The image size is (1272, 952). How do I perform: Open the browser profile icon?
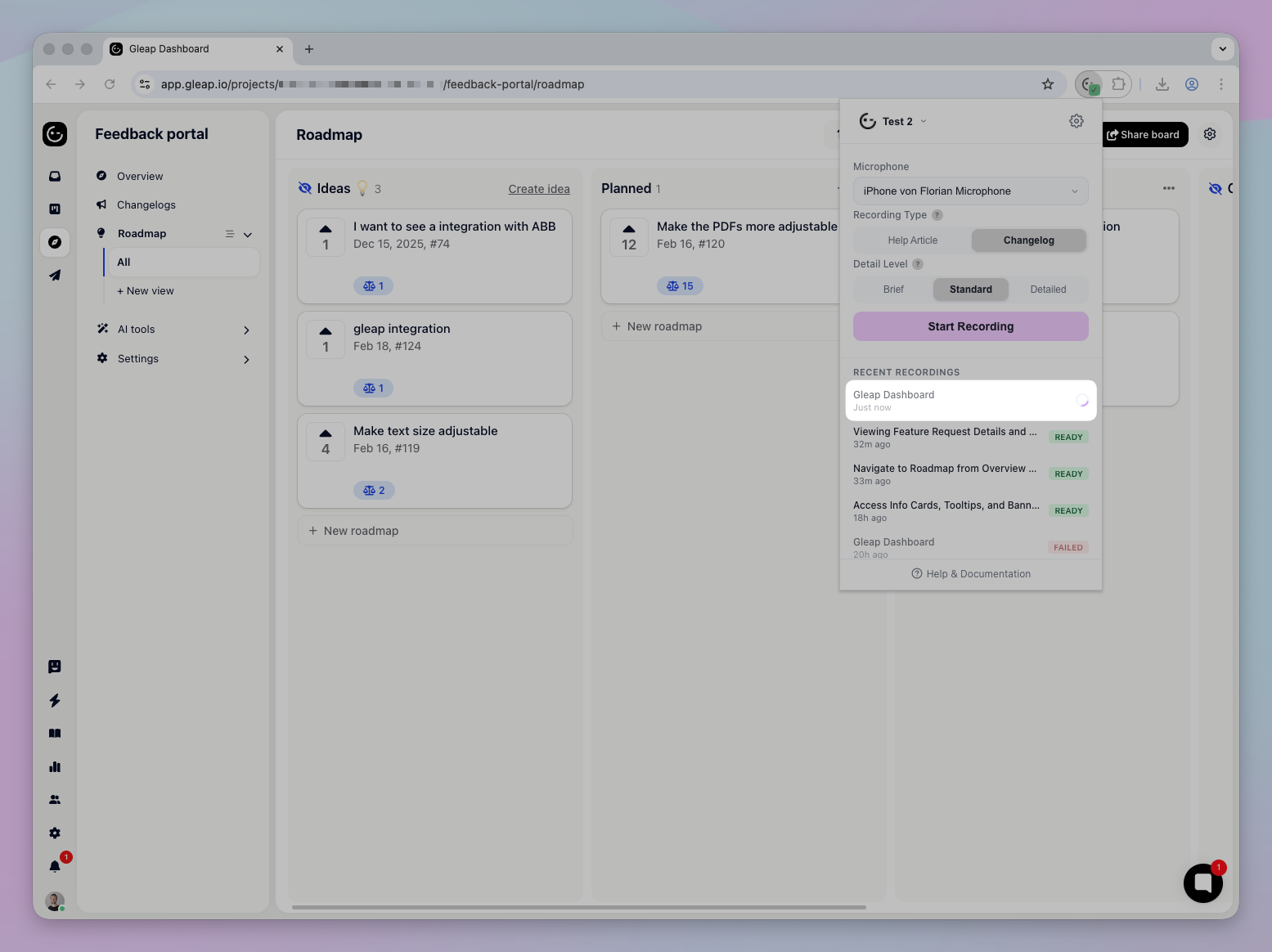1192,84
